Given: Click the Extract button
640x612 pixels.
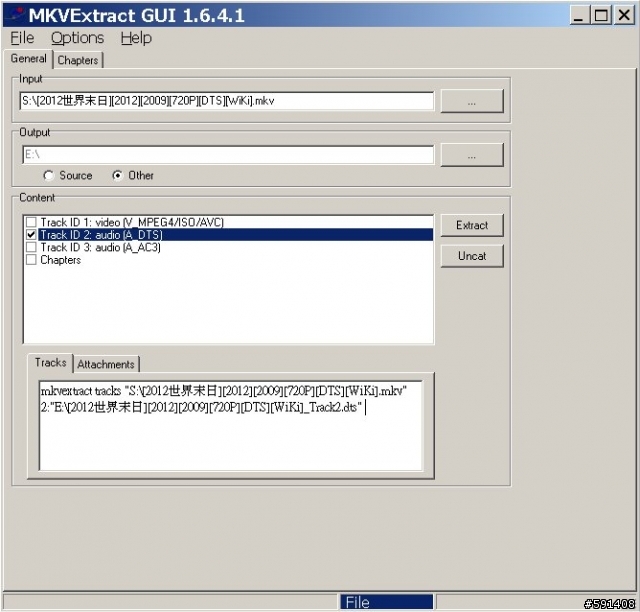Looking at the screenshot, I should point(472,225).
